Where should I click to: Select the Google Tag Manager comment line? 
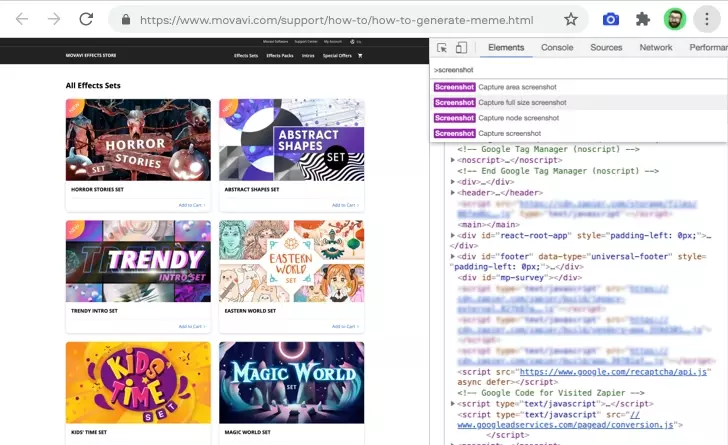(x=548, y=149)
